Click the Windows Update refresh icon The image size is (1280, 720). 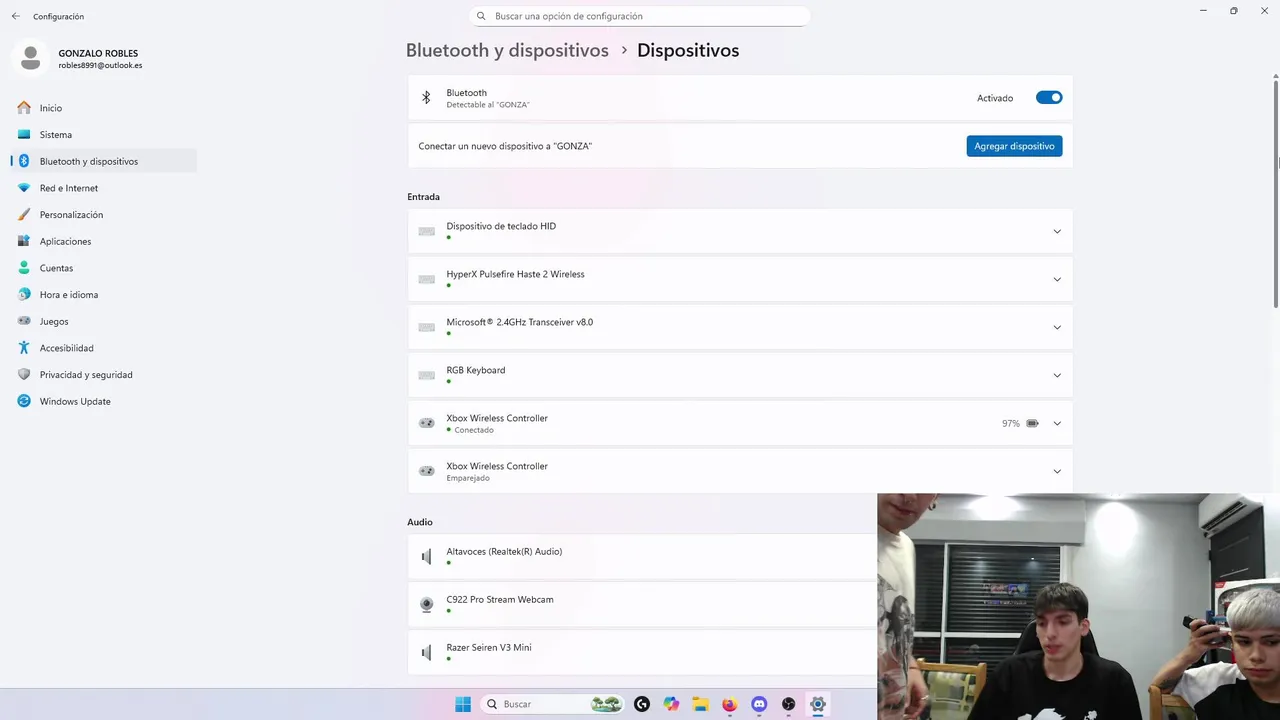(x=24, y=401)
